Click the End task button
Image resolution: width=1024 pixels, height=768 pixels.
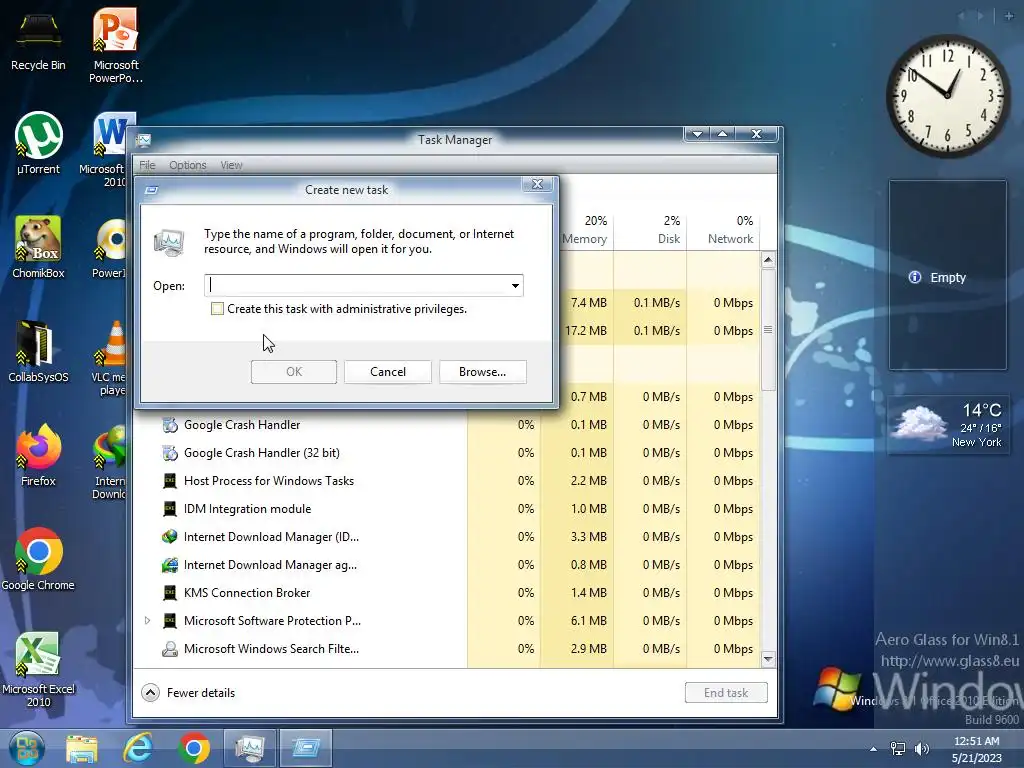[726, 693]
